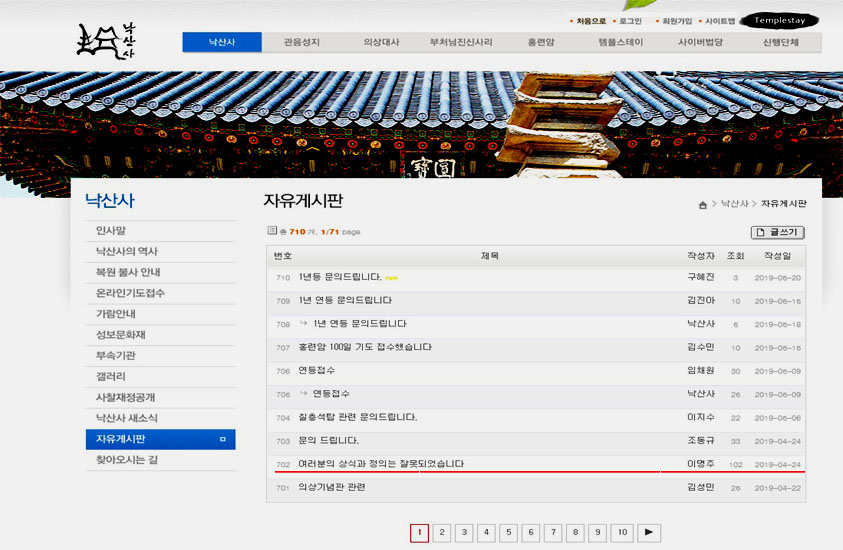Open the 템플스테이 top menu tab

click(x=620, y=43)
